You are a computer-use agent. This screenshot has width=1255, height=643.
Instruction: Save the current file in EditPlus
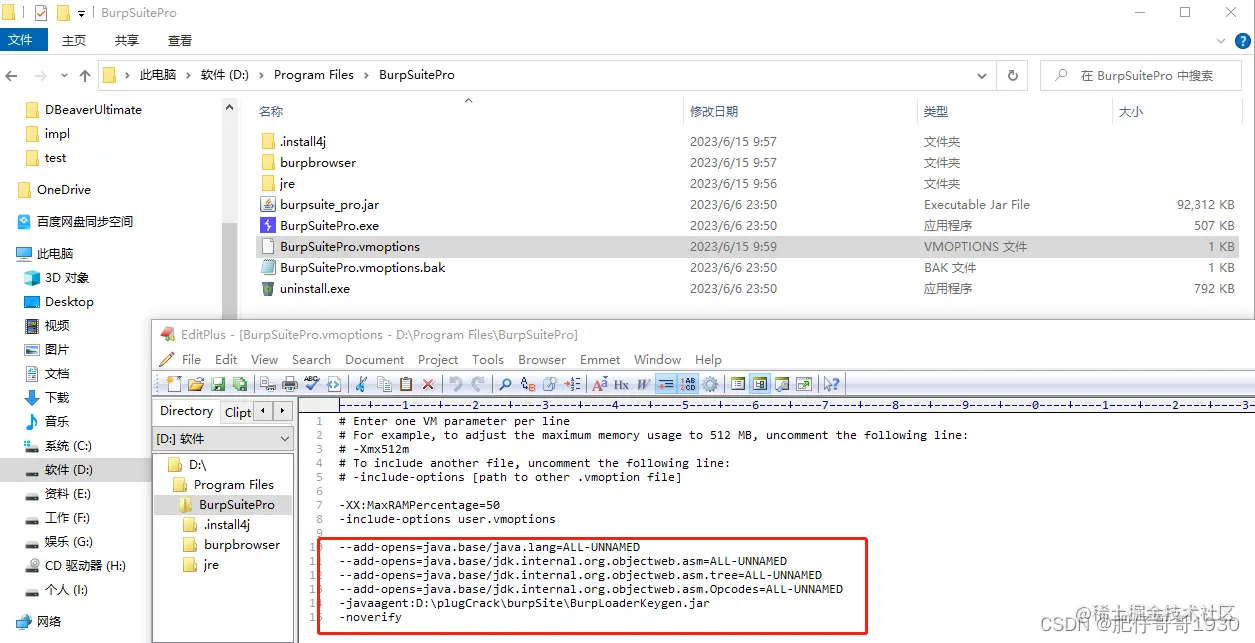218,384
